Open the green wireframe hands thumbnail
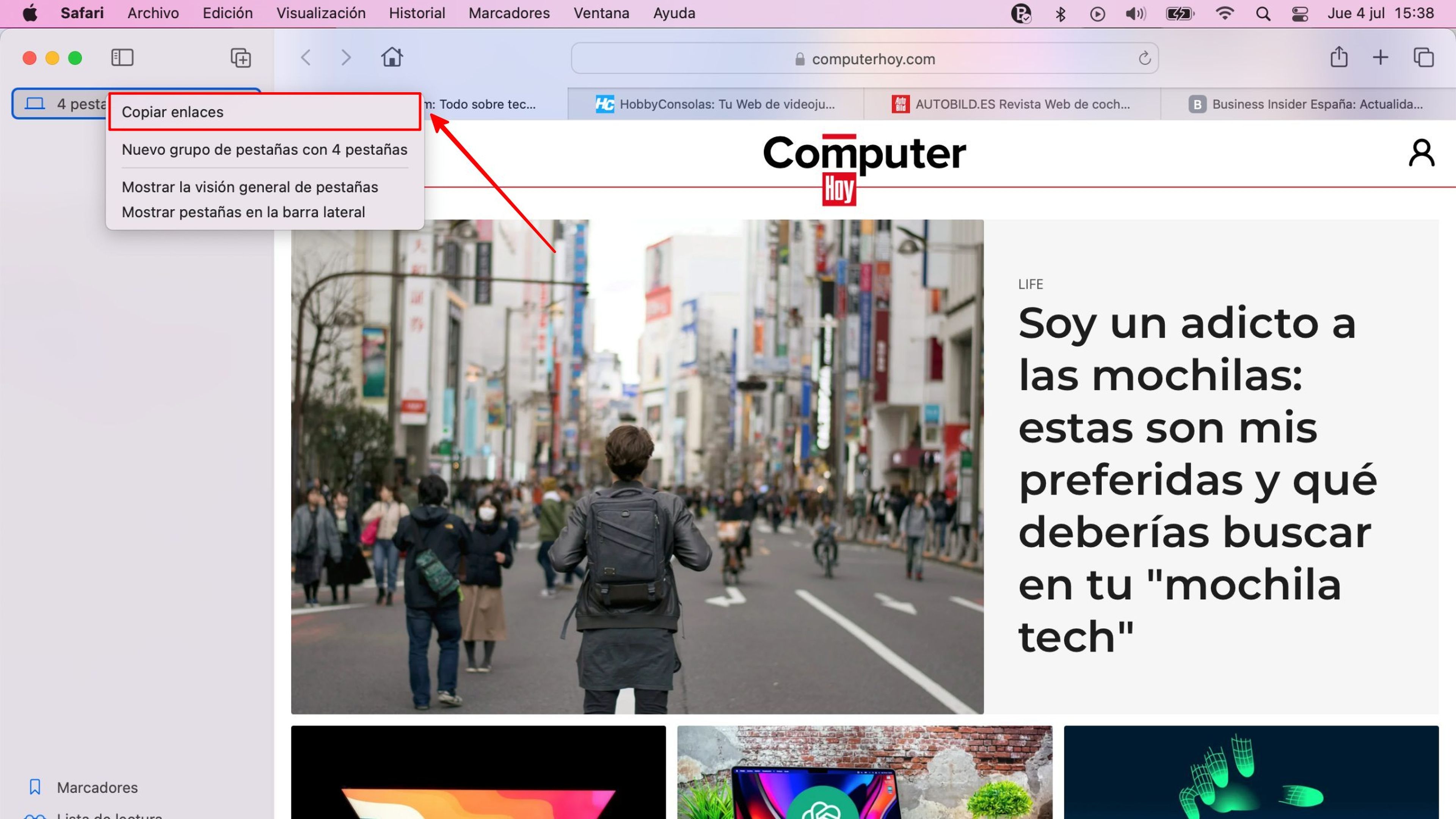The image size is (1456, 819). coord(1251,773)
